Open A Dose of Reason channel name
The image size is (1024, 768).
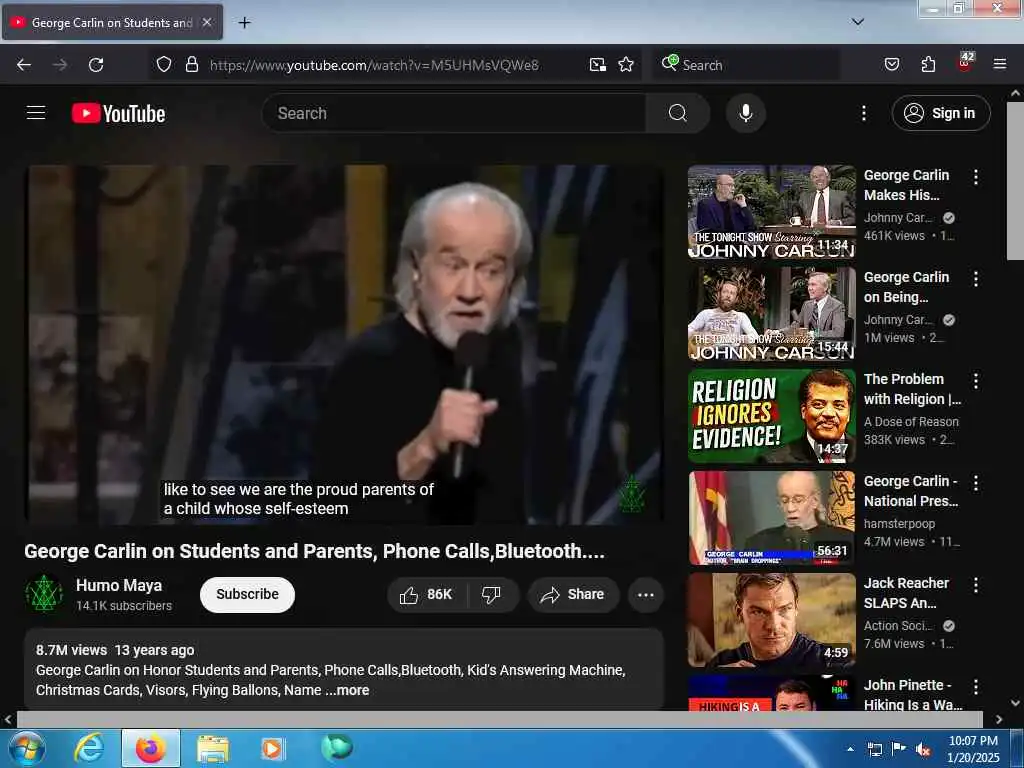(911, 422)
